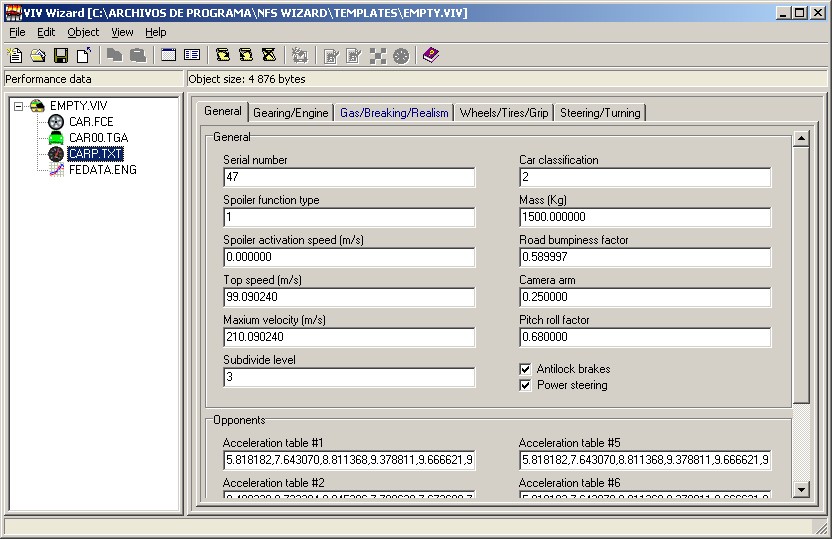Open the Object menu

[83, 32]
